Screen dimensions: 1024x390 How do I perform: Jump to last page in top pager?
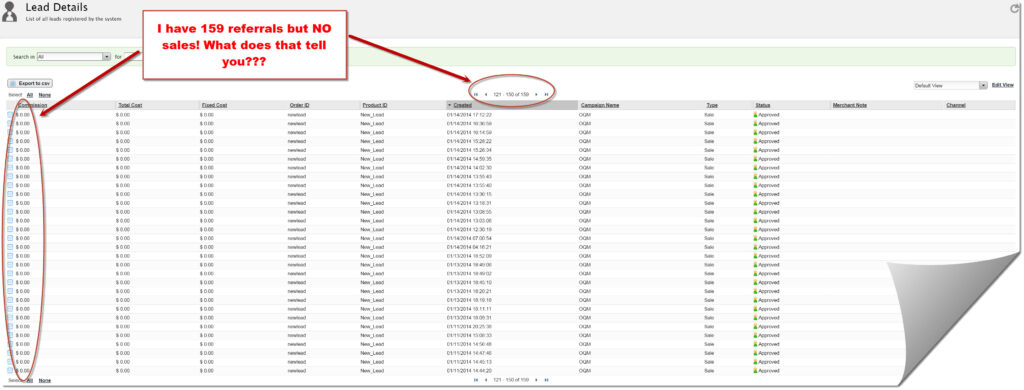pyautogui.click(x=547, y=95)
